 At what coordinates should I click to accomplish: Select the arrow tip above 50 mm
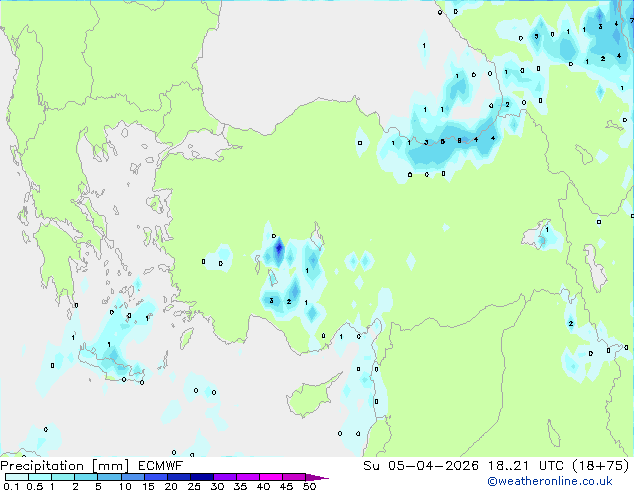point(317,477)
